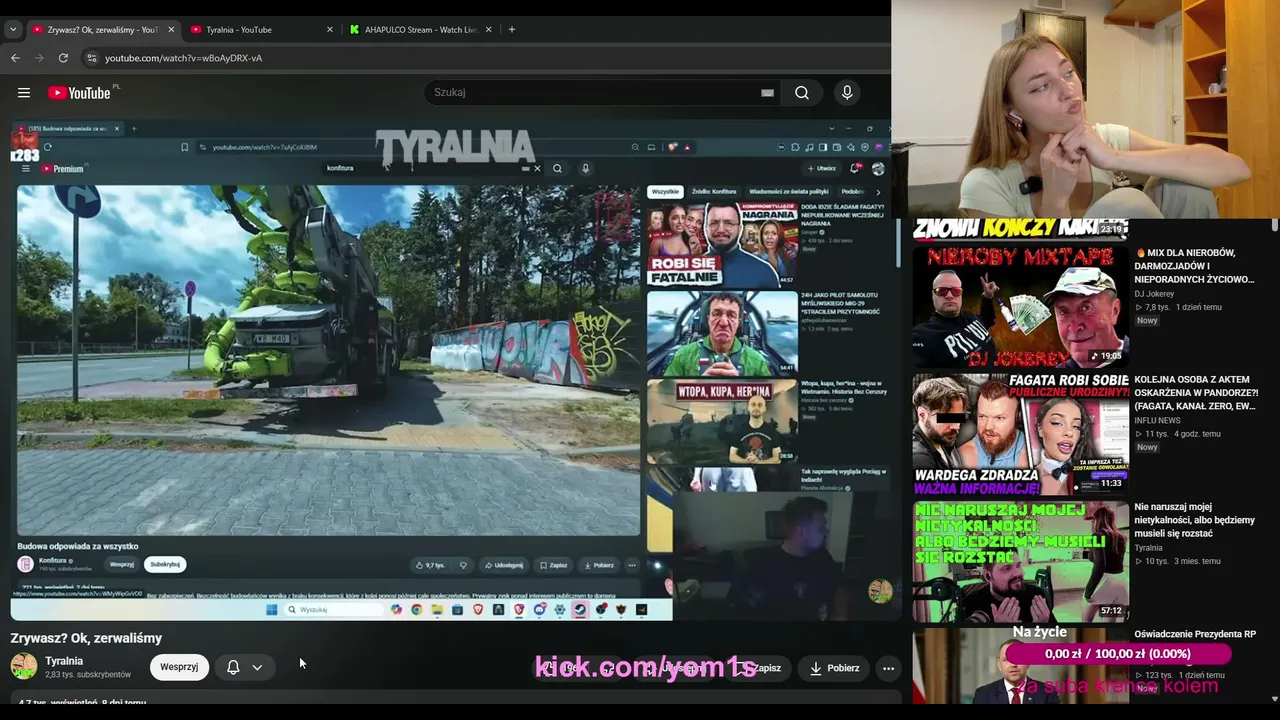Click Utwórz in the recorded YouTube header

[x=822, y=169]
